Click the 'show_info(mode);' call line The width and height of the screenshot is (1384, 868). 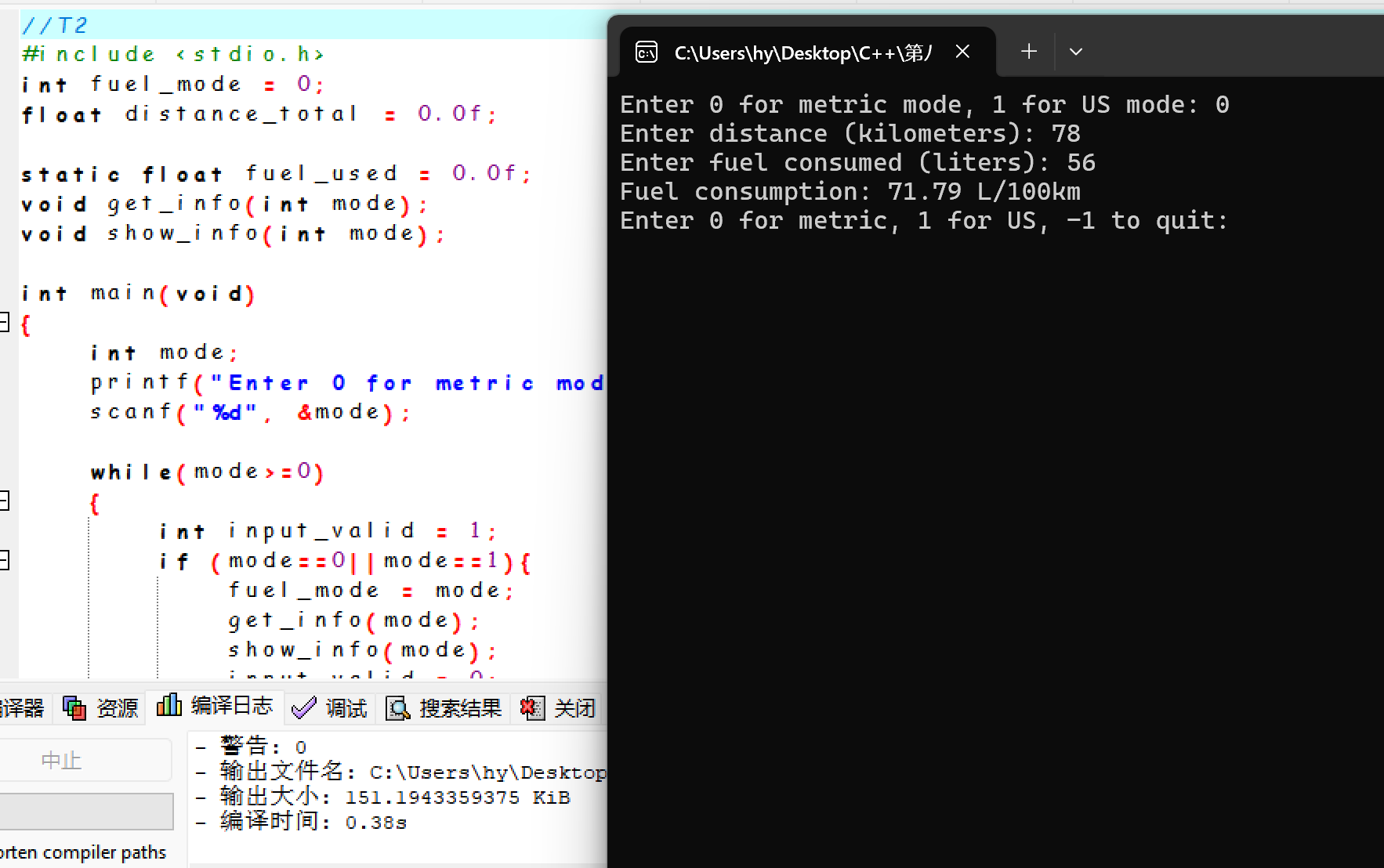363,650
